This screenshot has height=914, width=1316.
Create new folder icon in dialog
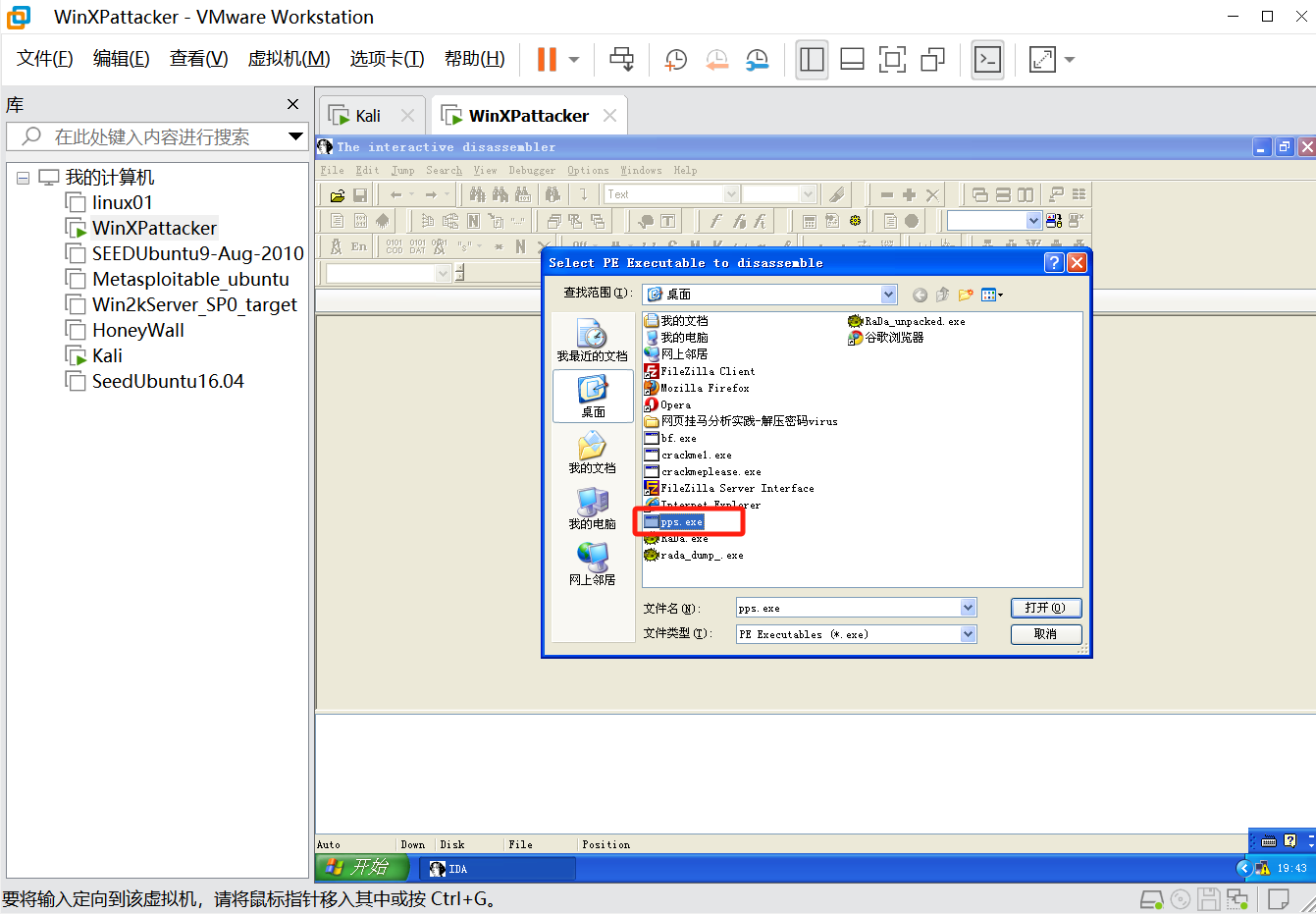point(966,295)
